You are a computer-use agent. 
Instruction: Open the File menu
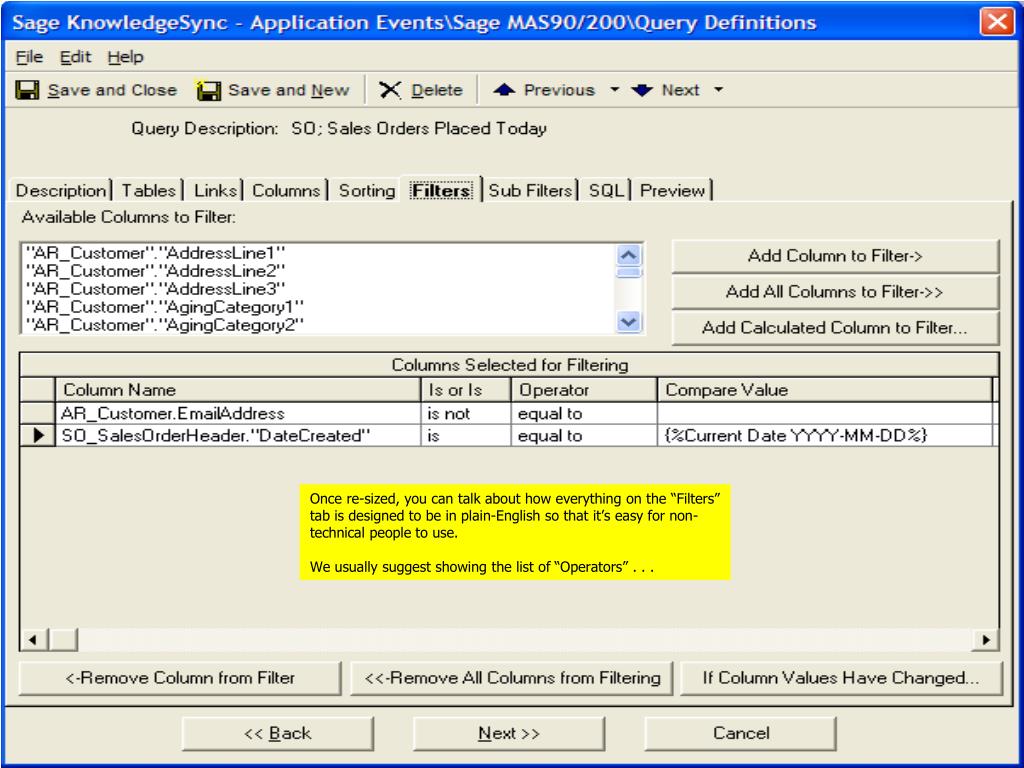coord(29,57)
